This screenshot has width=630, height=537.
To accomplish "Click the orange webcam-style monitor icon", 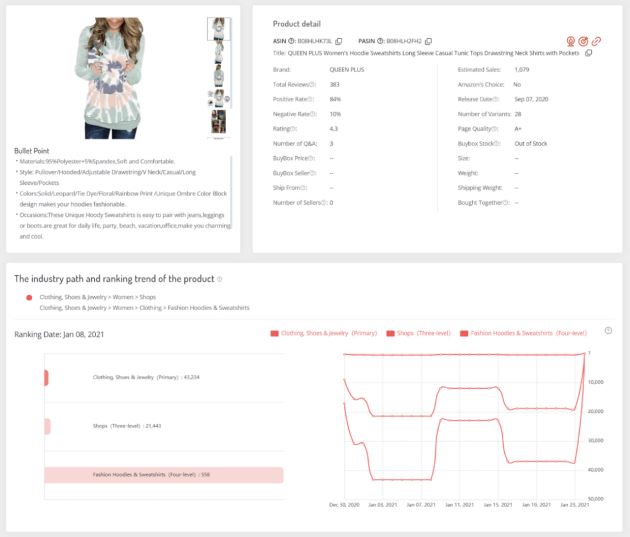I will (x=571, y=41).
